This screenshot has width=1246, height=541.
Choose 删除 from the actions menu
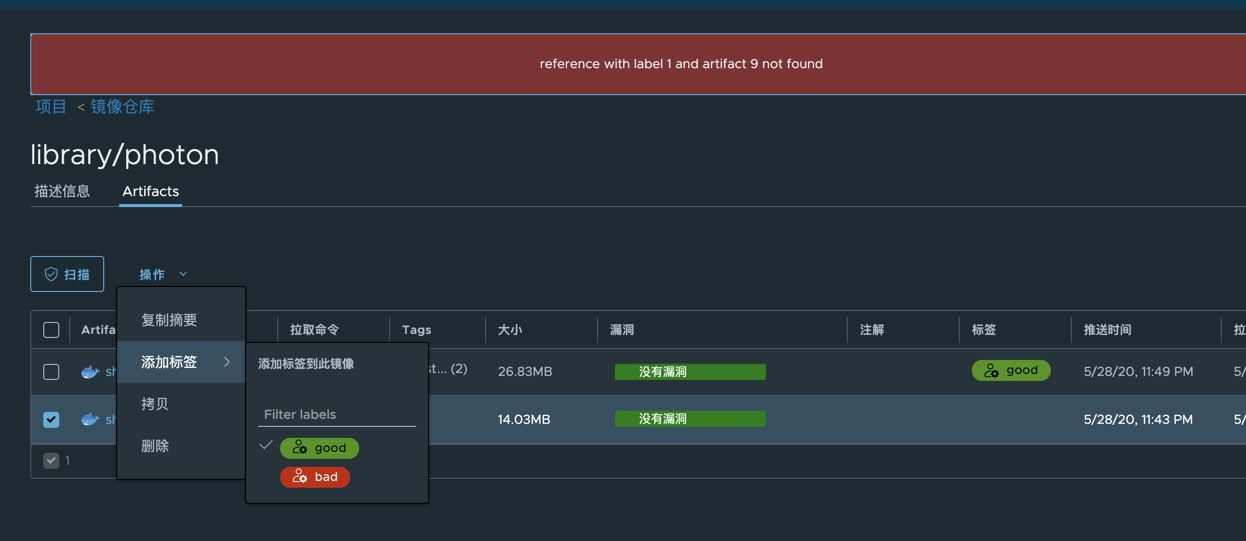coord(155,446)
